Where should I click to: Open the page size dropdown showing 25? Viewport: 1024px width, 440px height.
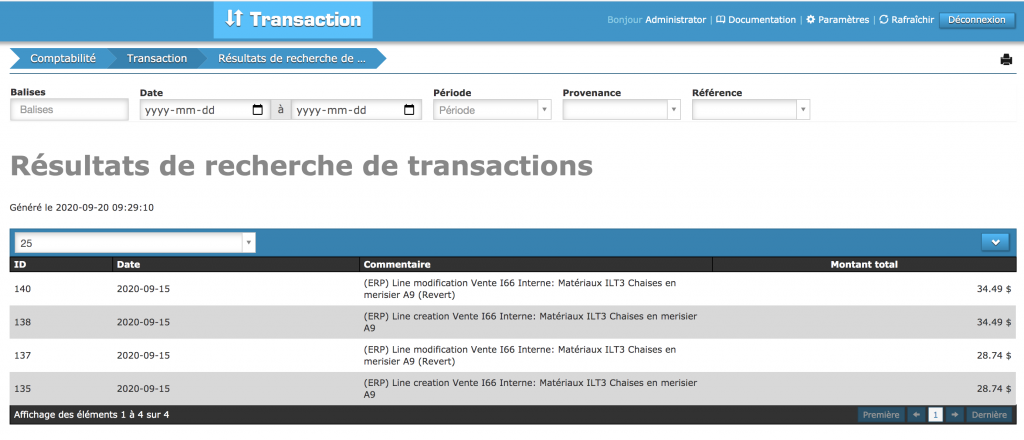135,243
